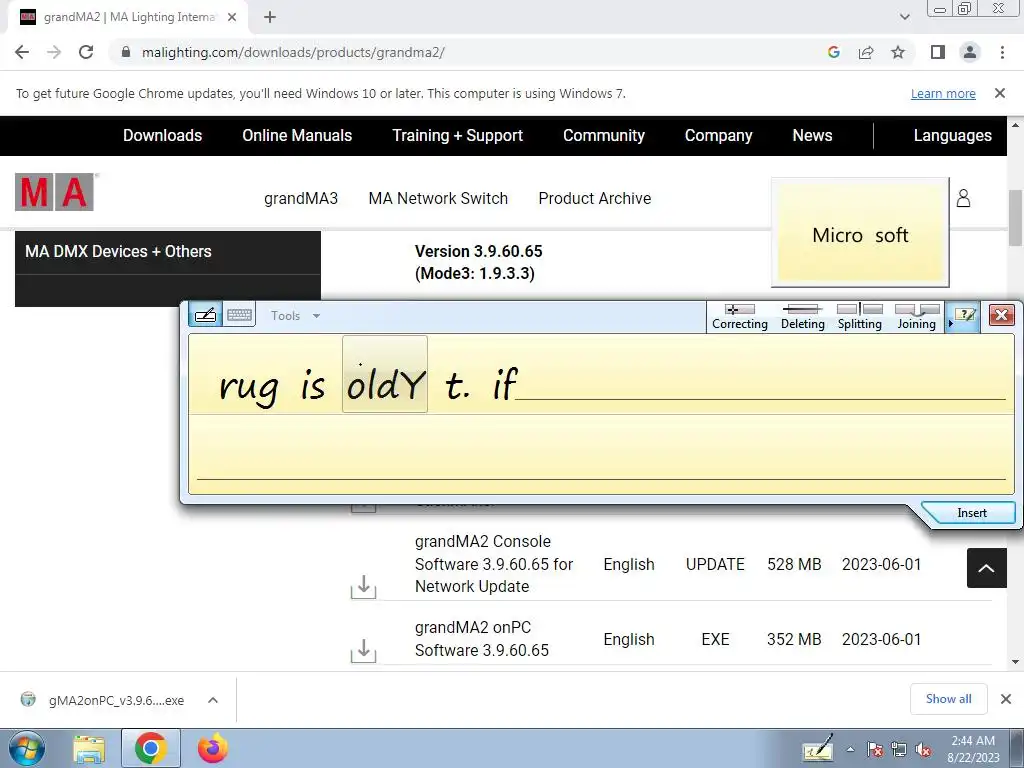Viewport: 1024px width, 768px height.
Task: Switch to Chrome in taskbar
Action: pyautogui.click(x=151, y=748)
